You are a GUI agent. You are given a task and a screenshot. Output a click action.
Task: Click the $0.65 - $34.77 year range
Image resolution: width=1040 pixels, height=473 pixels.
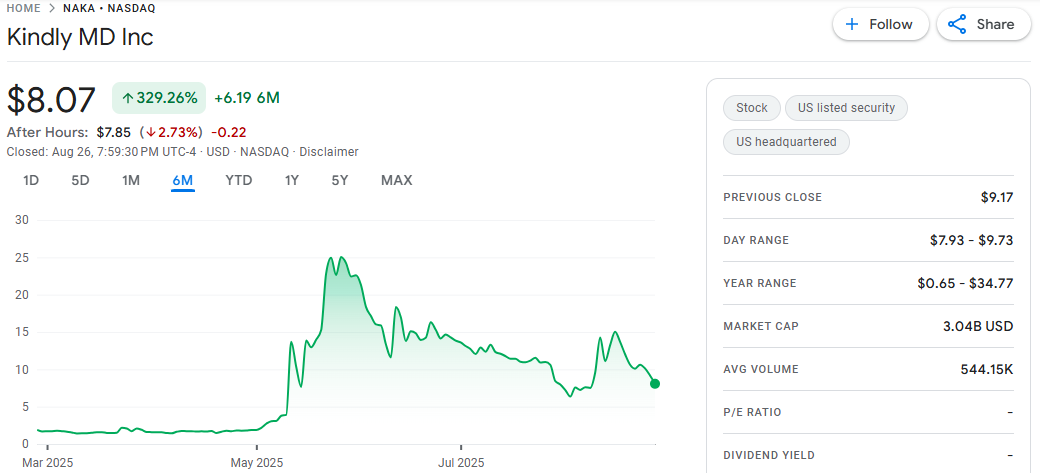[x=966, y=283]
